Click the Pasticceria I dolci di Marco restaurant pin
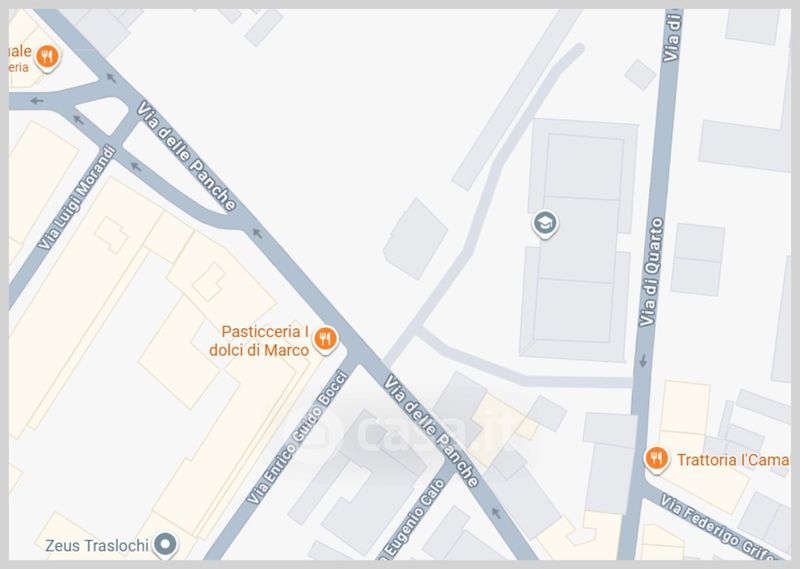 (x=325, y=339)
